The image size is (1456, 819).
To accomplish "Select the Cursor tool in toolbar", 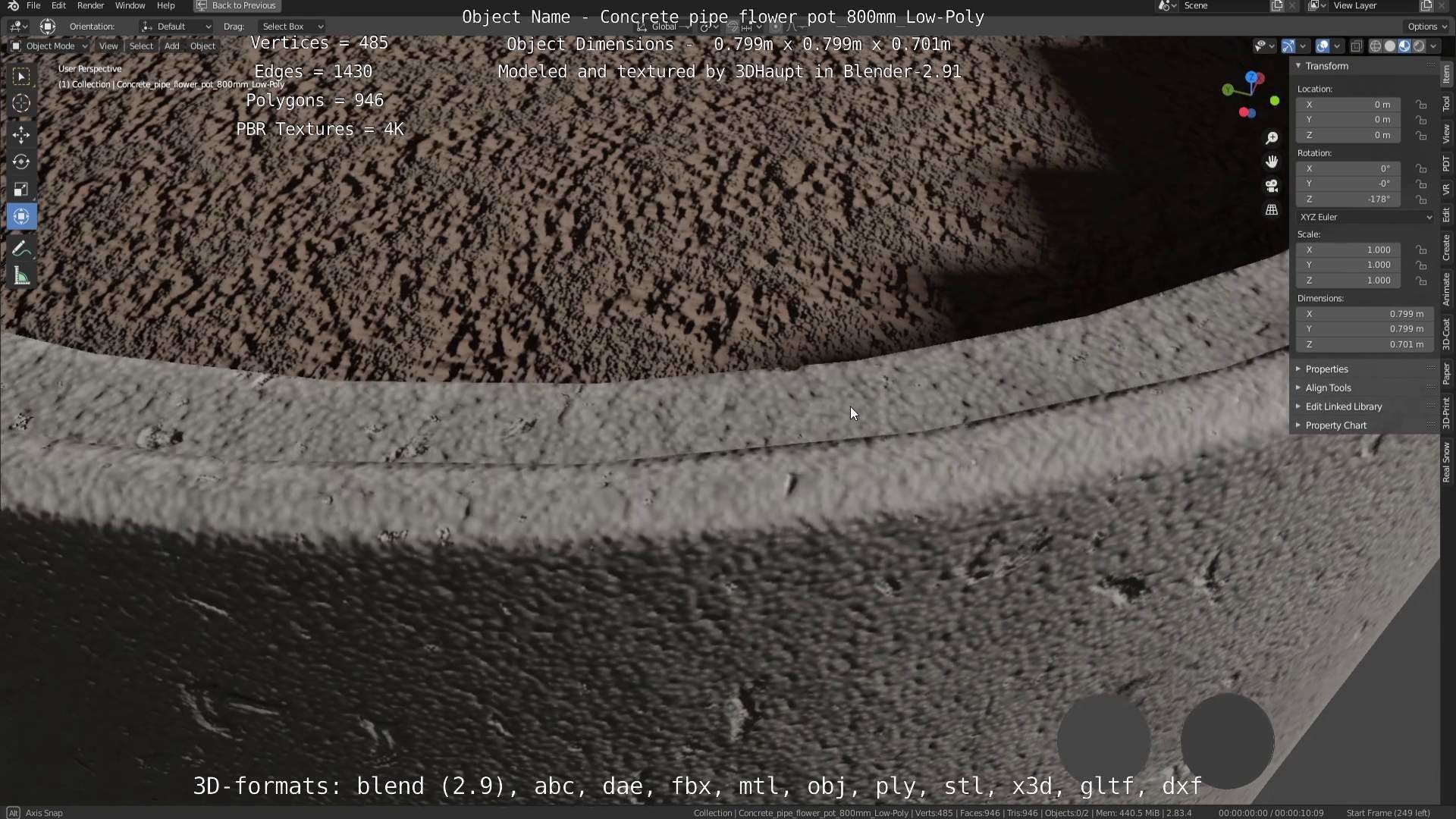I will (x=21, y=104).
